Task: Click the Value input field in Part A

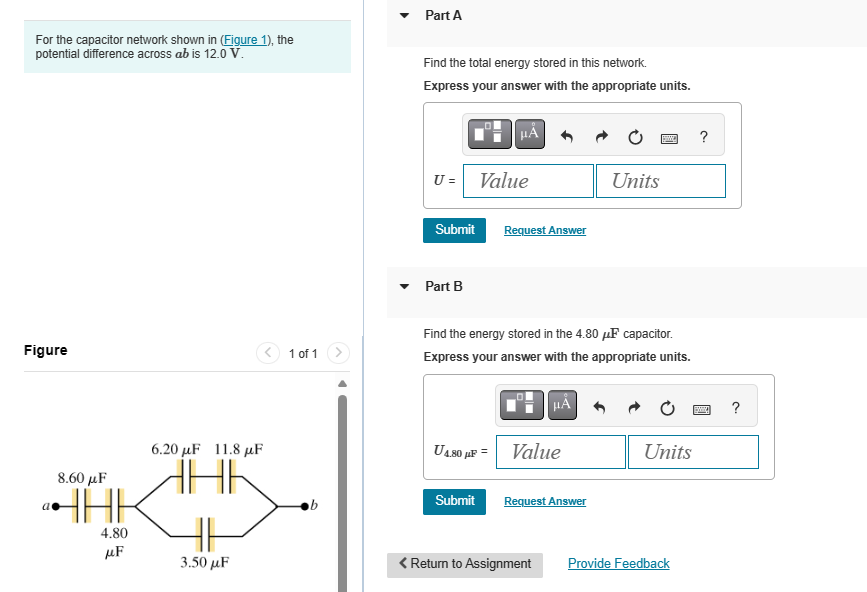Action: click(528, 181)
